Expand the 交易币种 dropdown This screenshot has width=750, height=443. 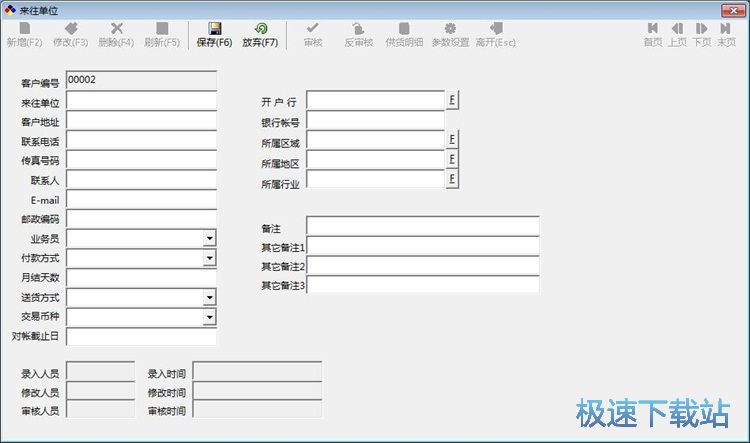click(210, 317)
